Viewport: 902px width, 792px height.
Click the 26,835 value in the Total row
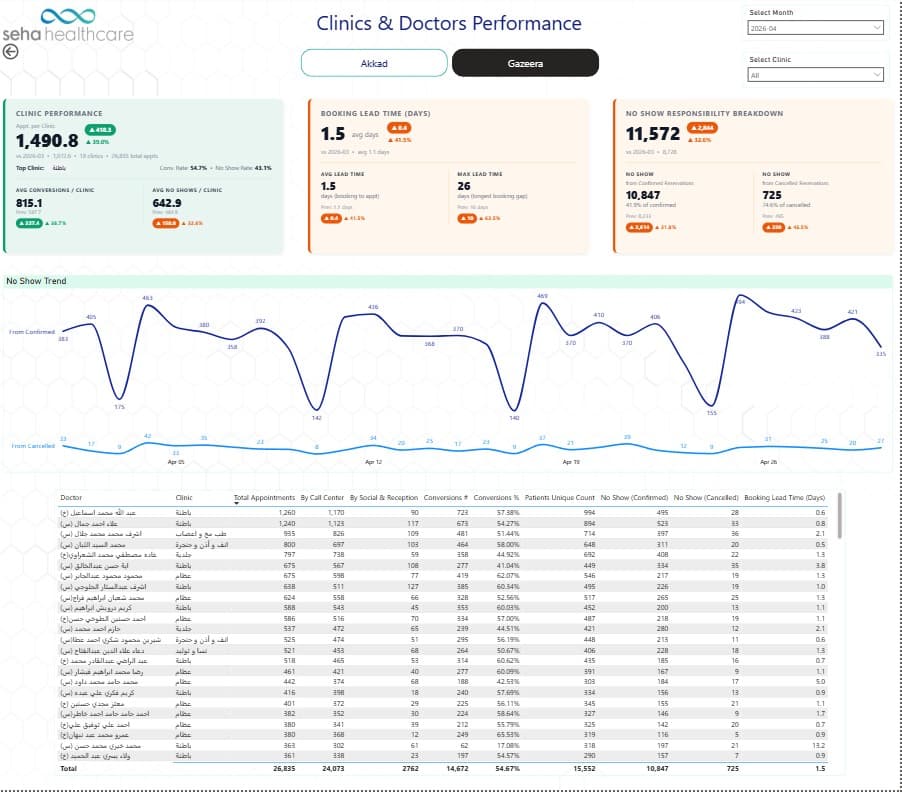tap(284, 768)
